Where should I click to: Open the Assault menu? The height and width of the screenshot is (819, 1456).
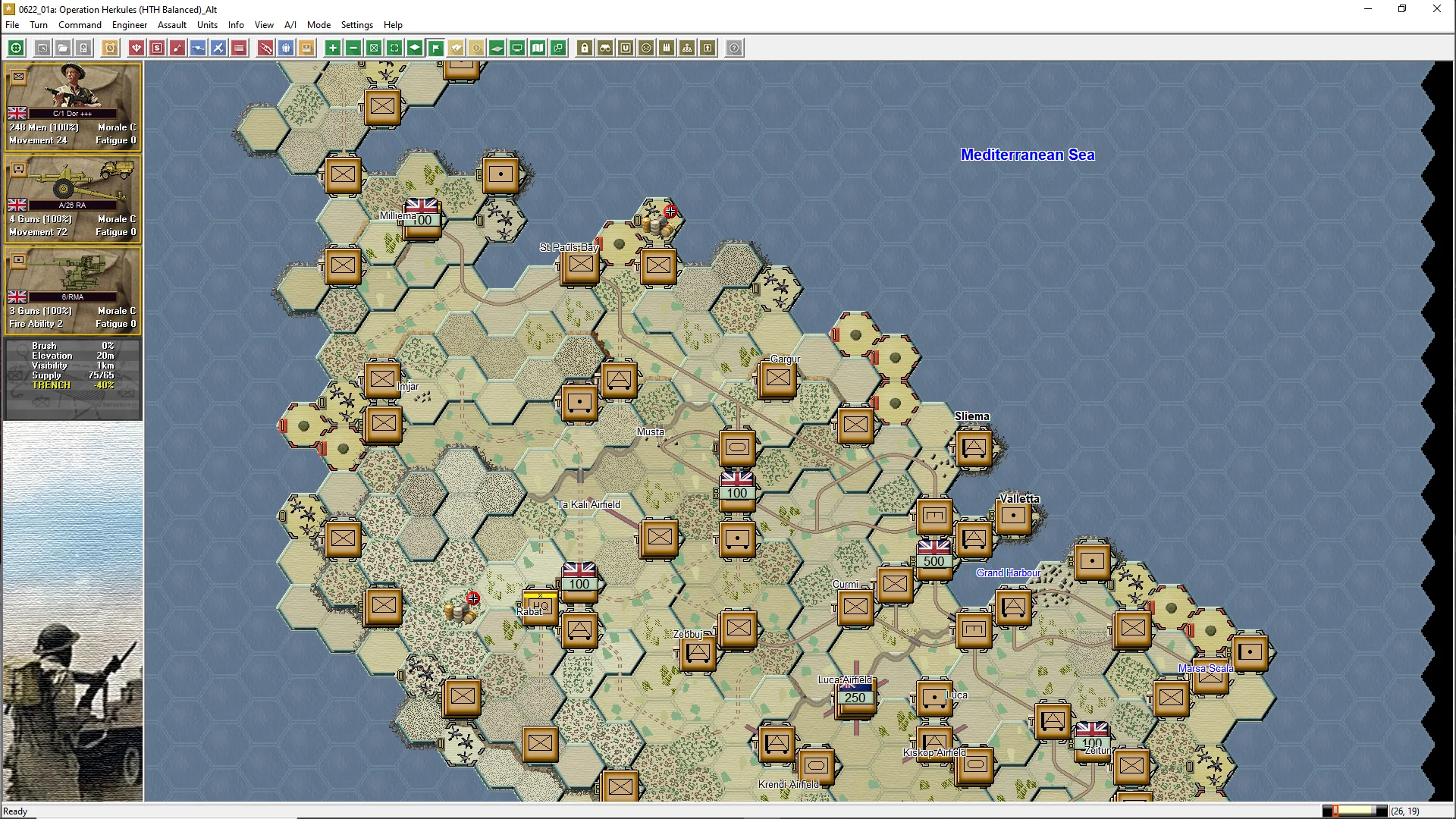172,24
